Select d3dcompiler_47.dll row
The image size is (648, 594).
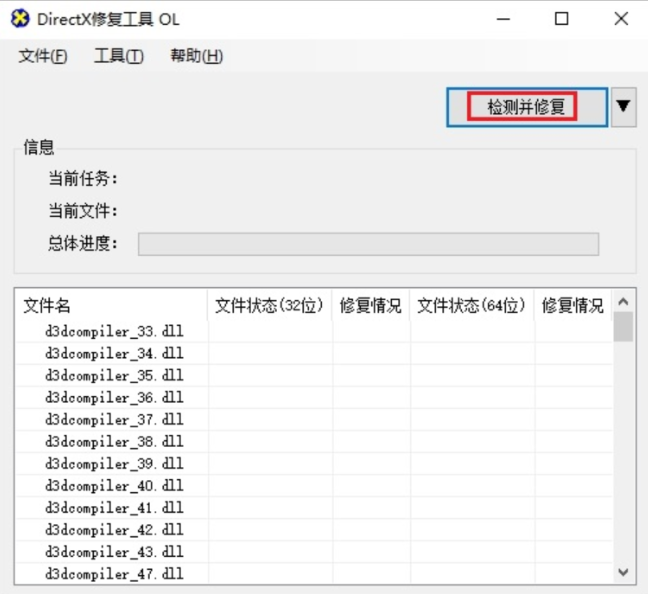(x=314, y=574)
